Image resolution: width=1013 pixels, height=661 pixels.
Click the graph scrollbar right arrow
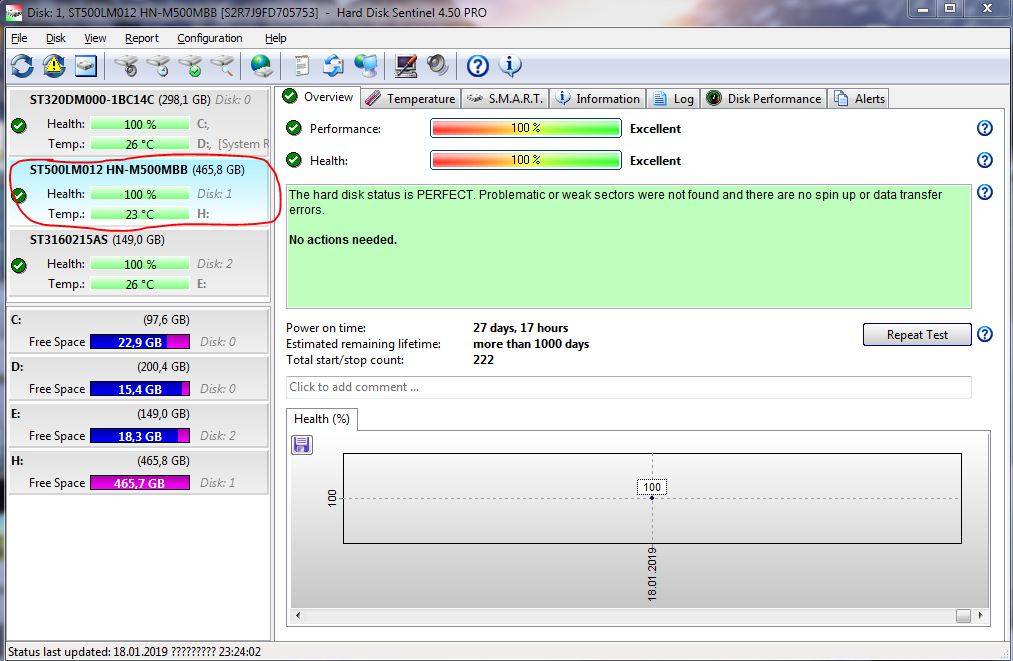(981, 615)
